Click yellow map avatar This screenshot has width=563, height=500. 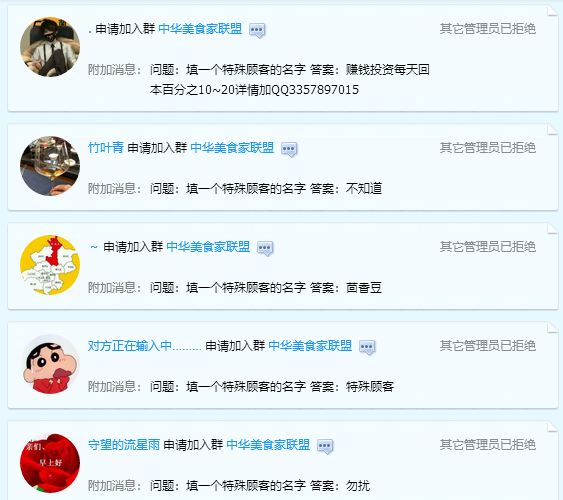(50, 265)
